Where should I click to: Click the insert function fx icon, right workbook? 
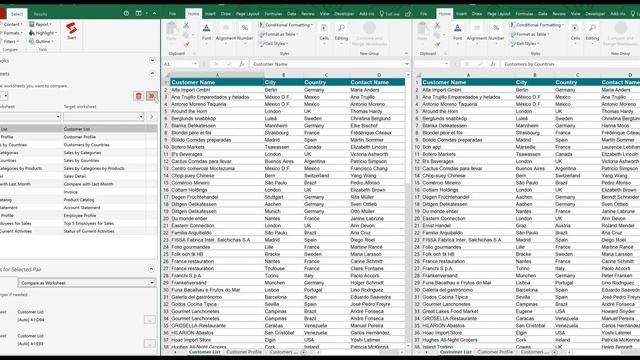493,64
